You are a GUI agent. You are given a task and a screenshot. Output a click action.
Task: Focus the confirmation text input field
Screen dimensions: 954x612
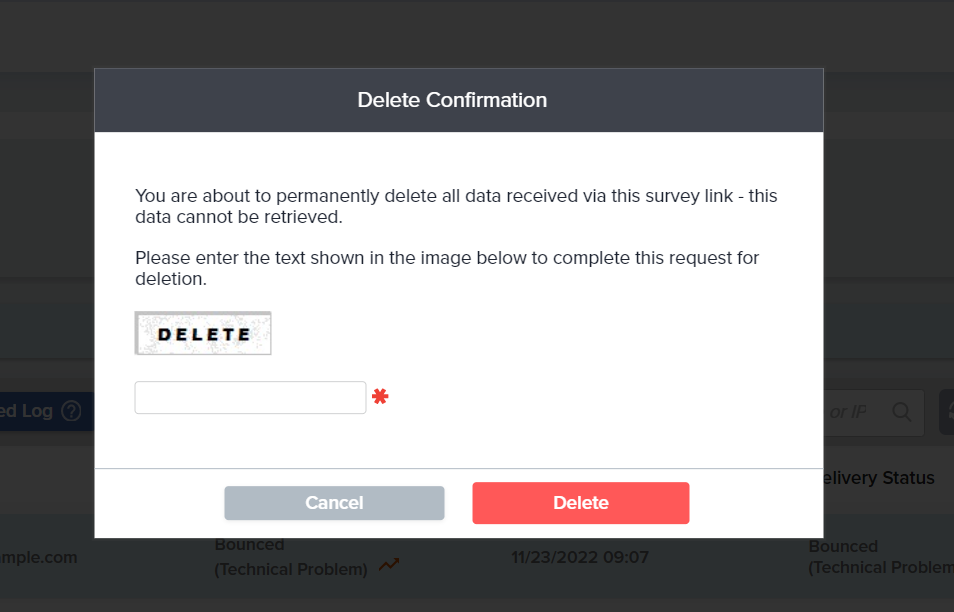[250, 397]
